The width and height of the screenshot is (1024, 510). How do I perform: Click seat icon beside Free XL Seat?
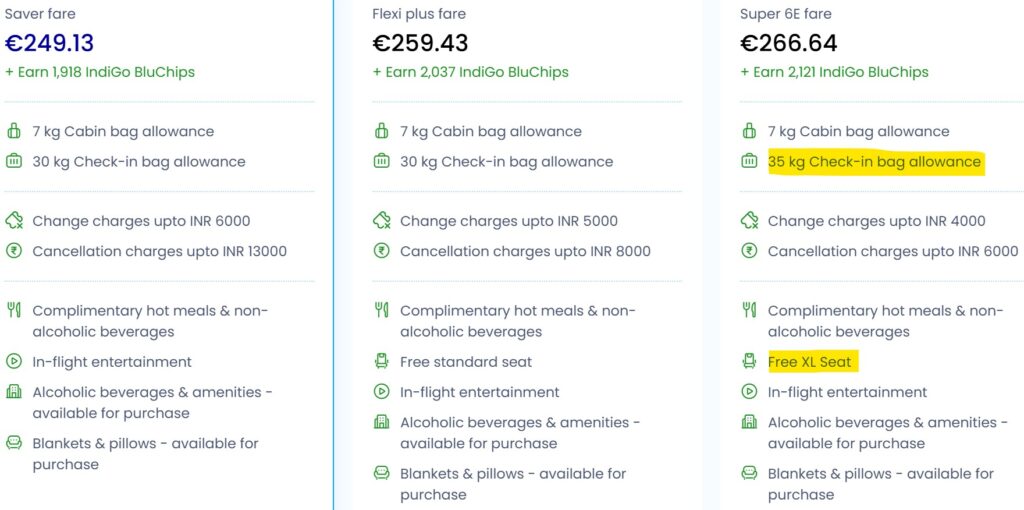[x=749, y=361]
